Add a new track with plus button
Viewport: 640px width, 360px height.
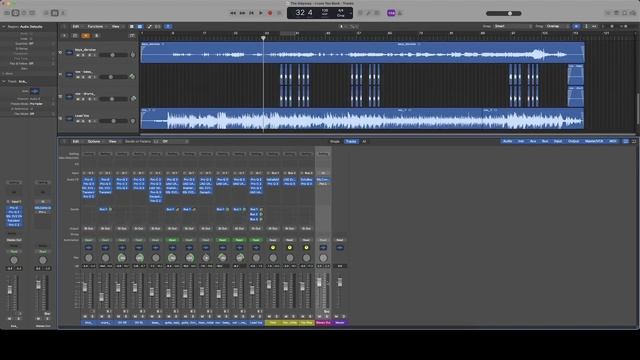[64, 36]
